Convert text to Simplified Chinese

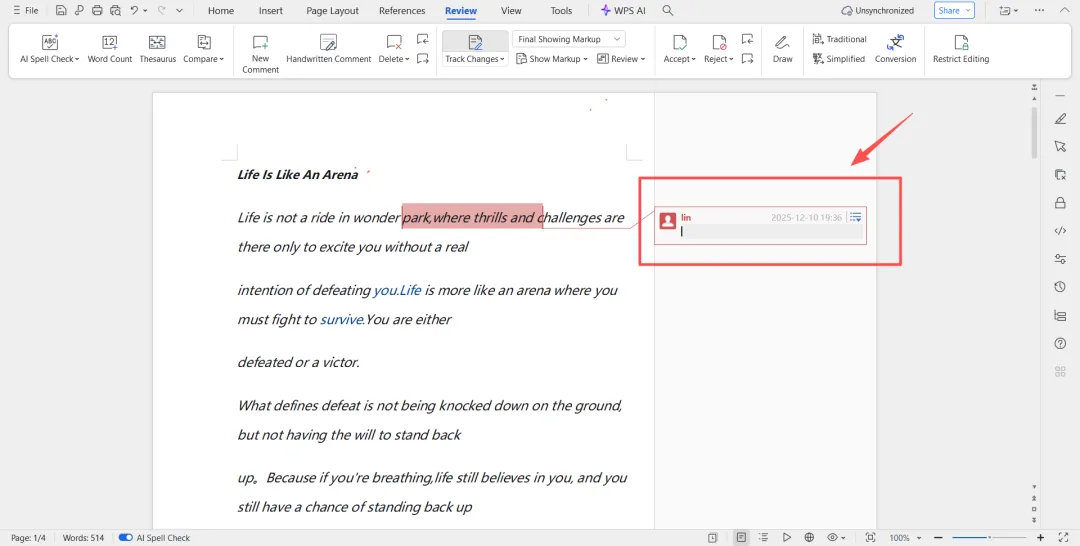[x=839, y=59]
